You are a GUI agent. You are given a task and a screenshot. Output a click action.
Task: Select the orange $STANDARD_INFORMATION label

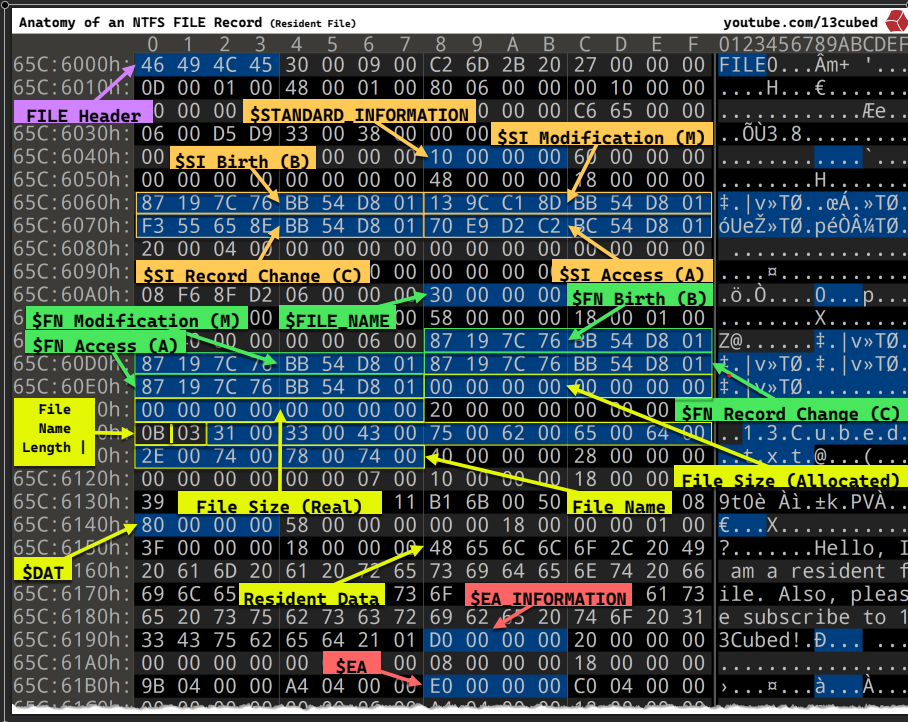point(359,114)
